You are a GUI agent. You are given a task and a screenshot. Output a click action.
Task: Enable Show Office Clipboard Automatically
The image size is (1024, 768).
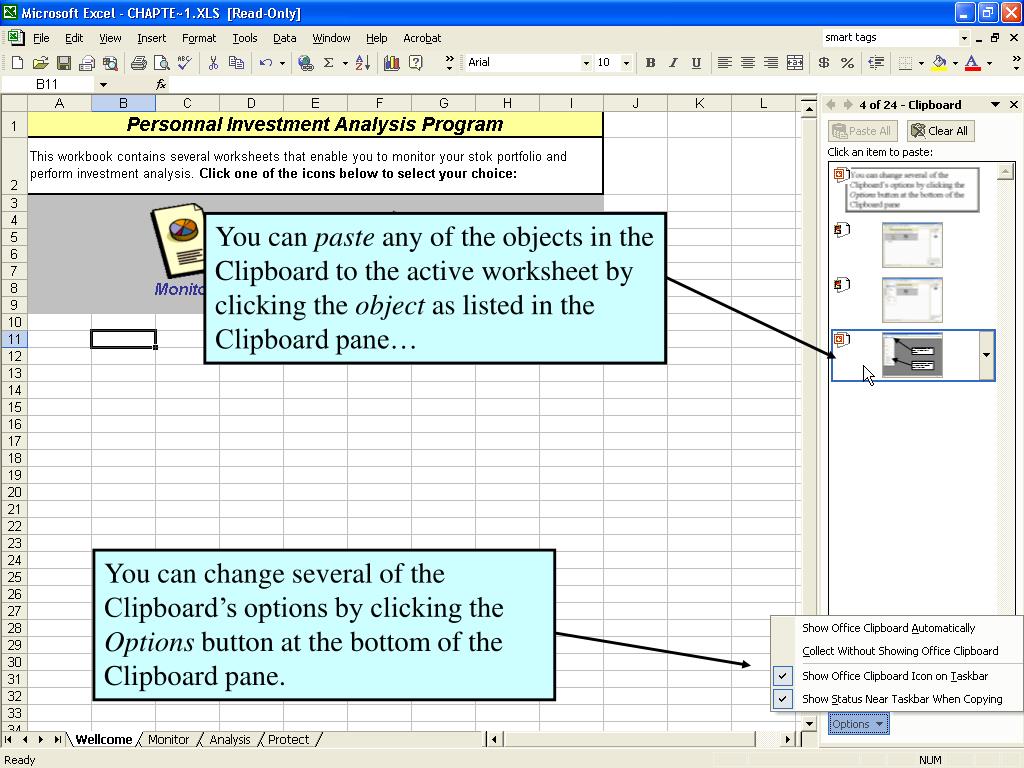888,628
